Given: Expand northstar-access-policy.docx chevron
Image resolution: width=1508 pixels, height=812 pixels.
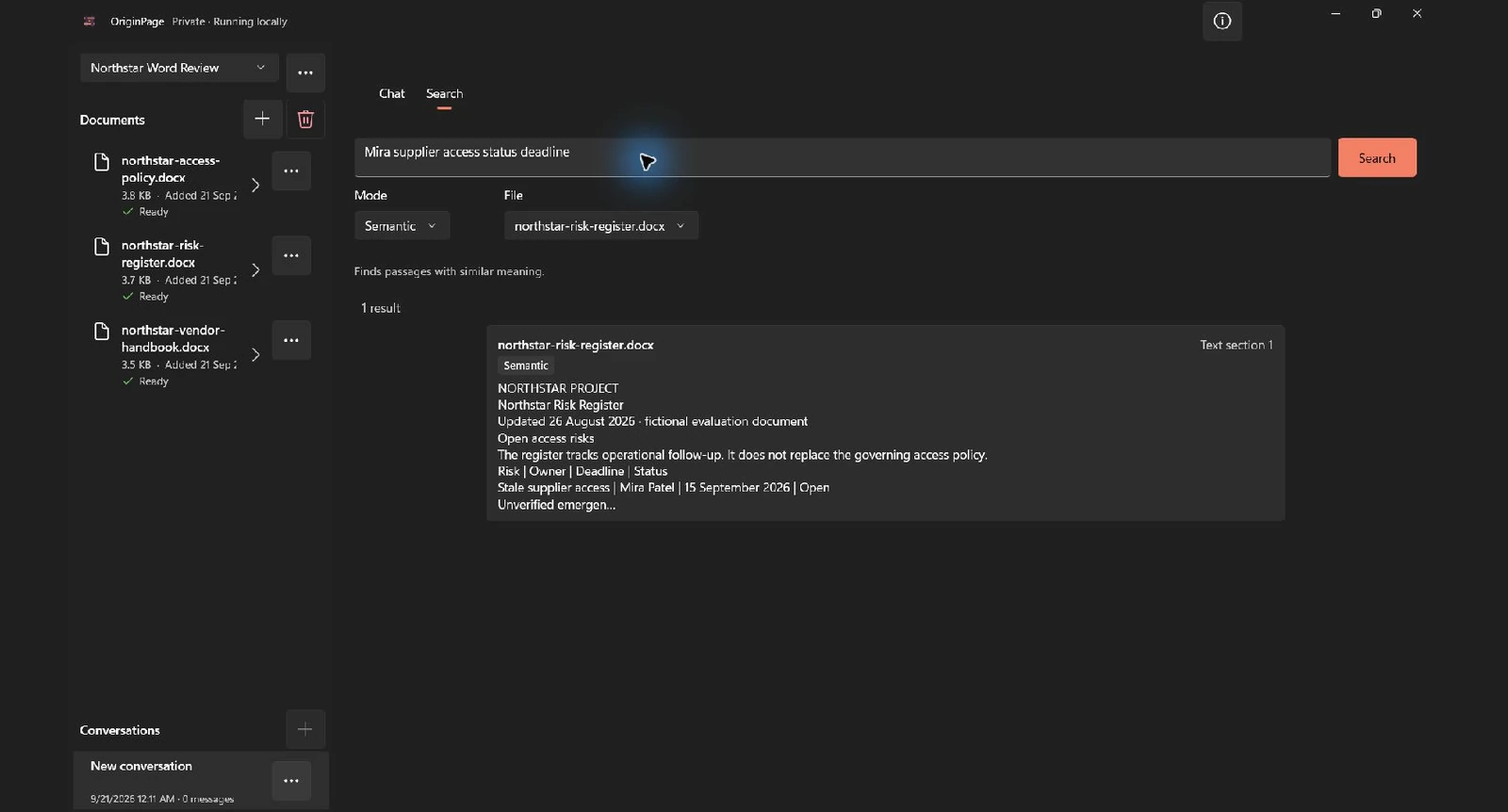Looking at the screenshot, I should (255, 185).
